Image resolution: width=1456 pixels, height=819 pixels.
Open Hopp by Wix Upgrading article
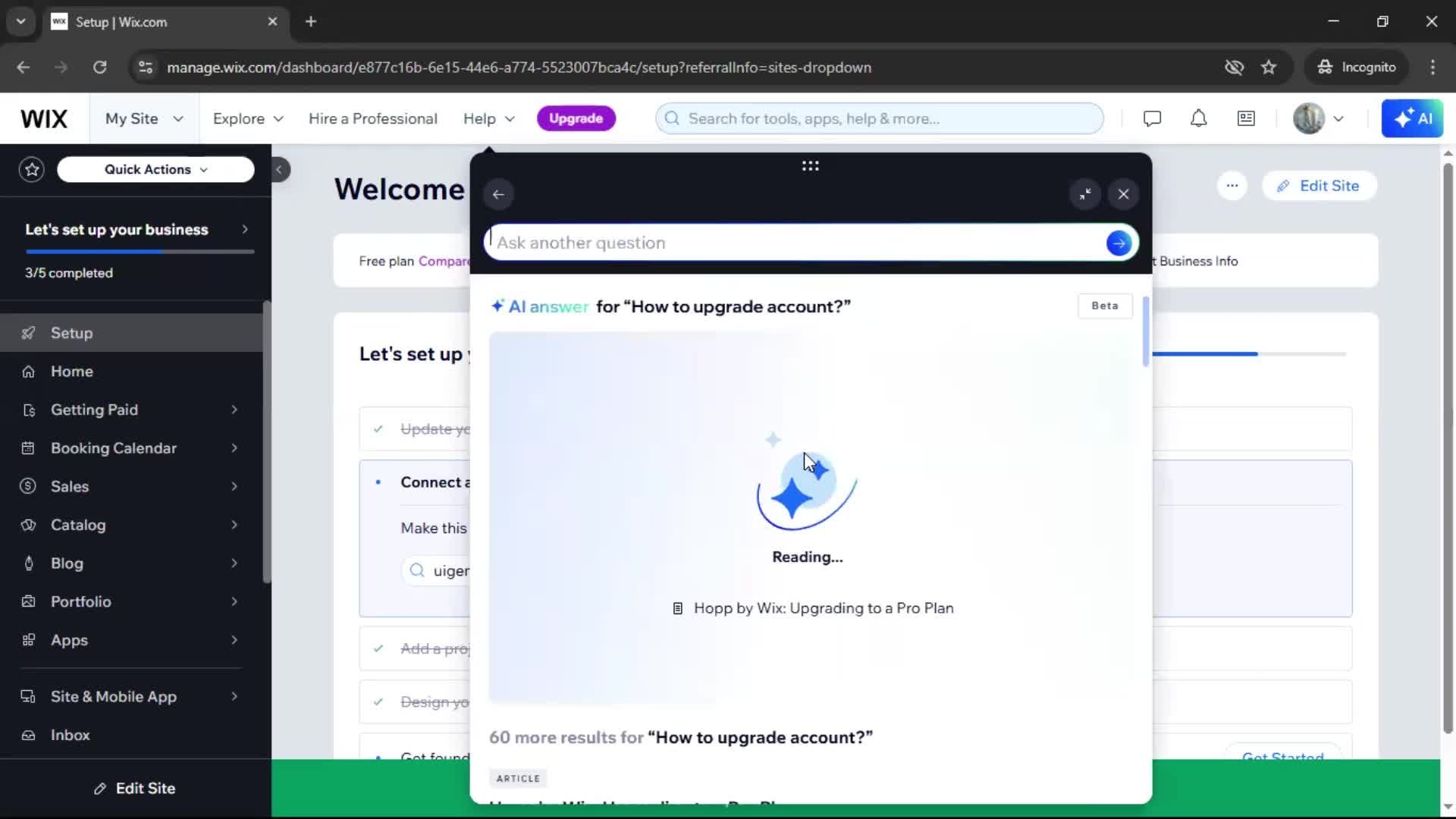pyautogui.click(x=813, y=608)
